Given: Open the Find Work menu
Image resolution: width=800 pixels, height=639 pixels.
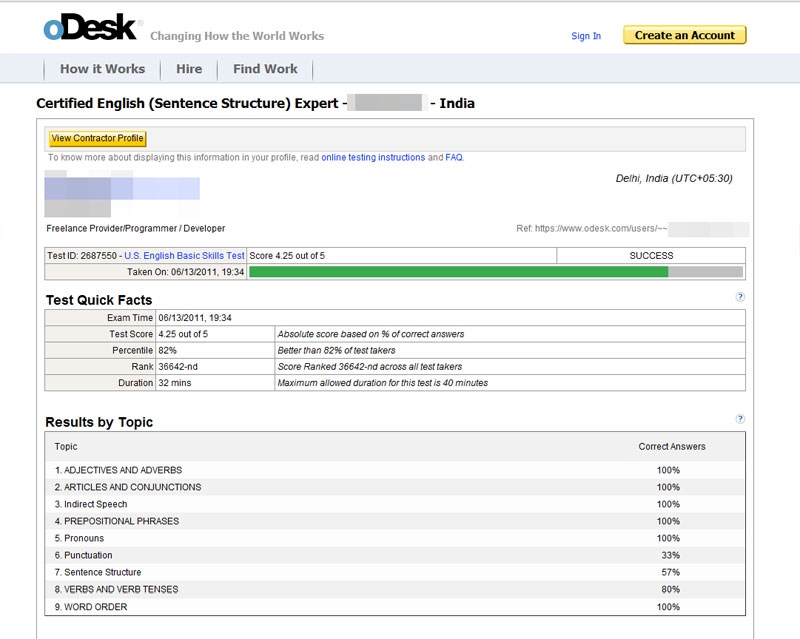Looking at the screenshot, I should pos(265,69).
